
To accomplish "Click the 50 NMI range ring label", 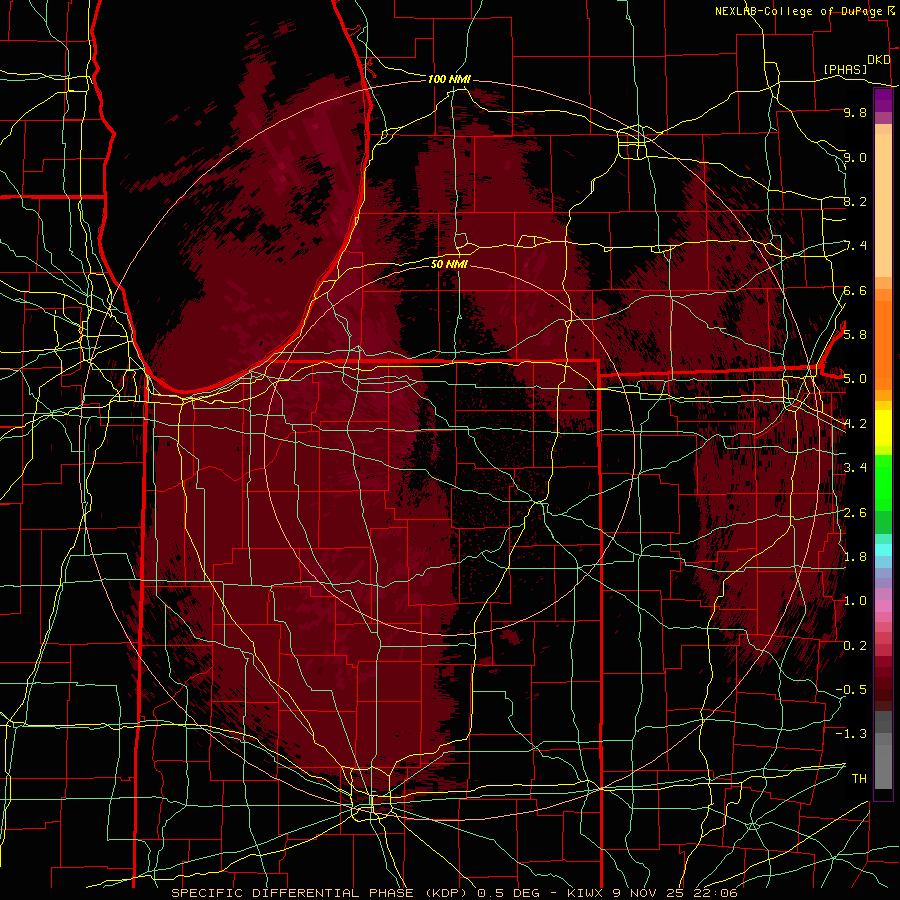I will 449,264.
